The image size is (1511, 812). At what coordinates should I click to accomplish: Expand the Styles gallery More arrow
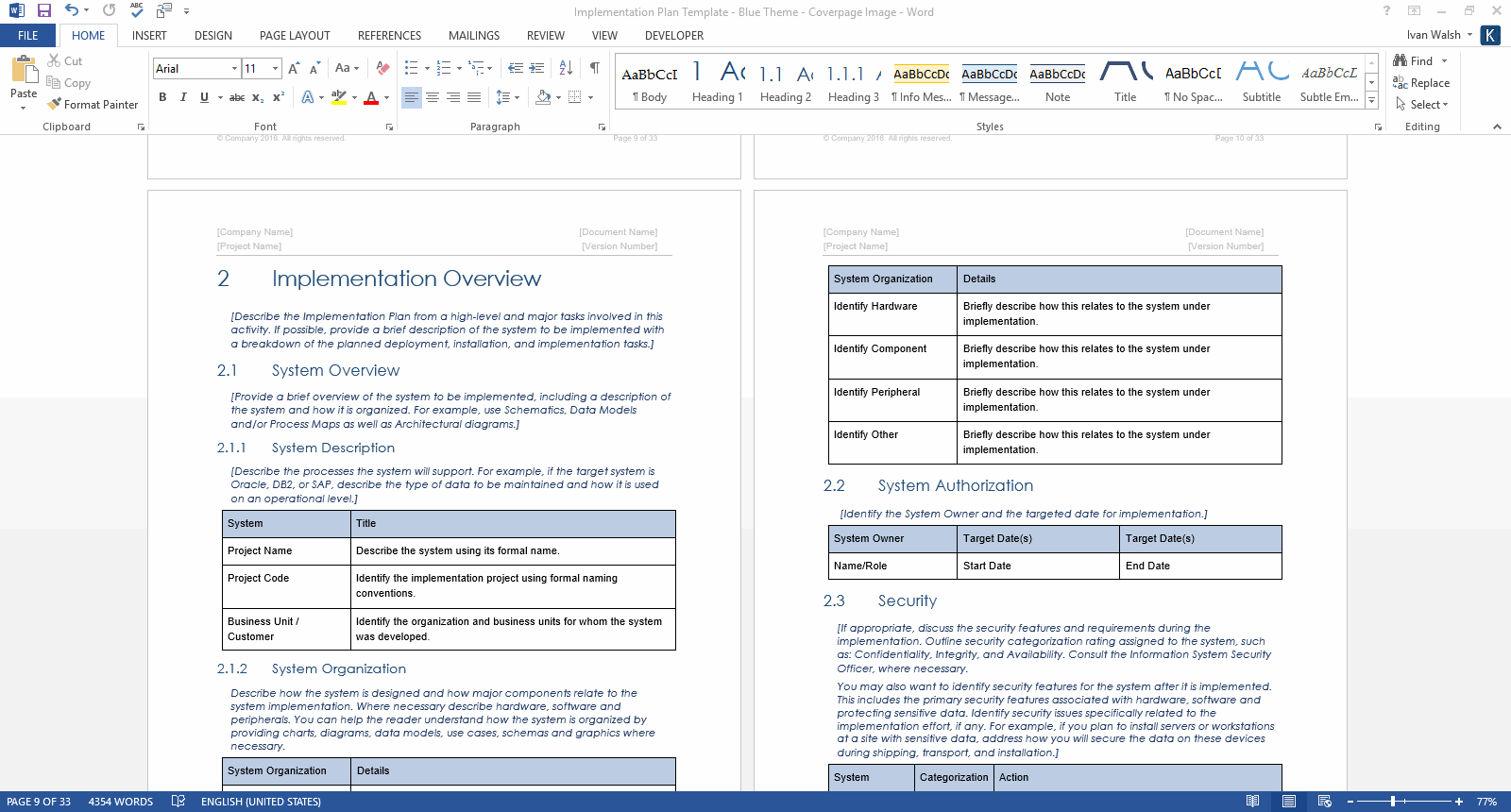click(x=1372, y=100)
